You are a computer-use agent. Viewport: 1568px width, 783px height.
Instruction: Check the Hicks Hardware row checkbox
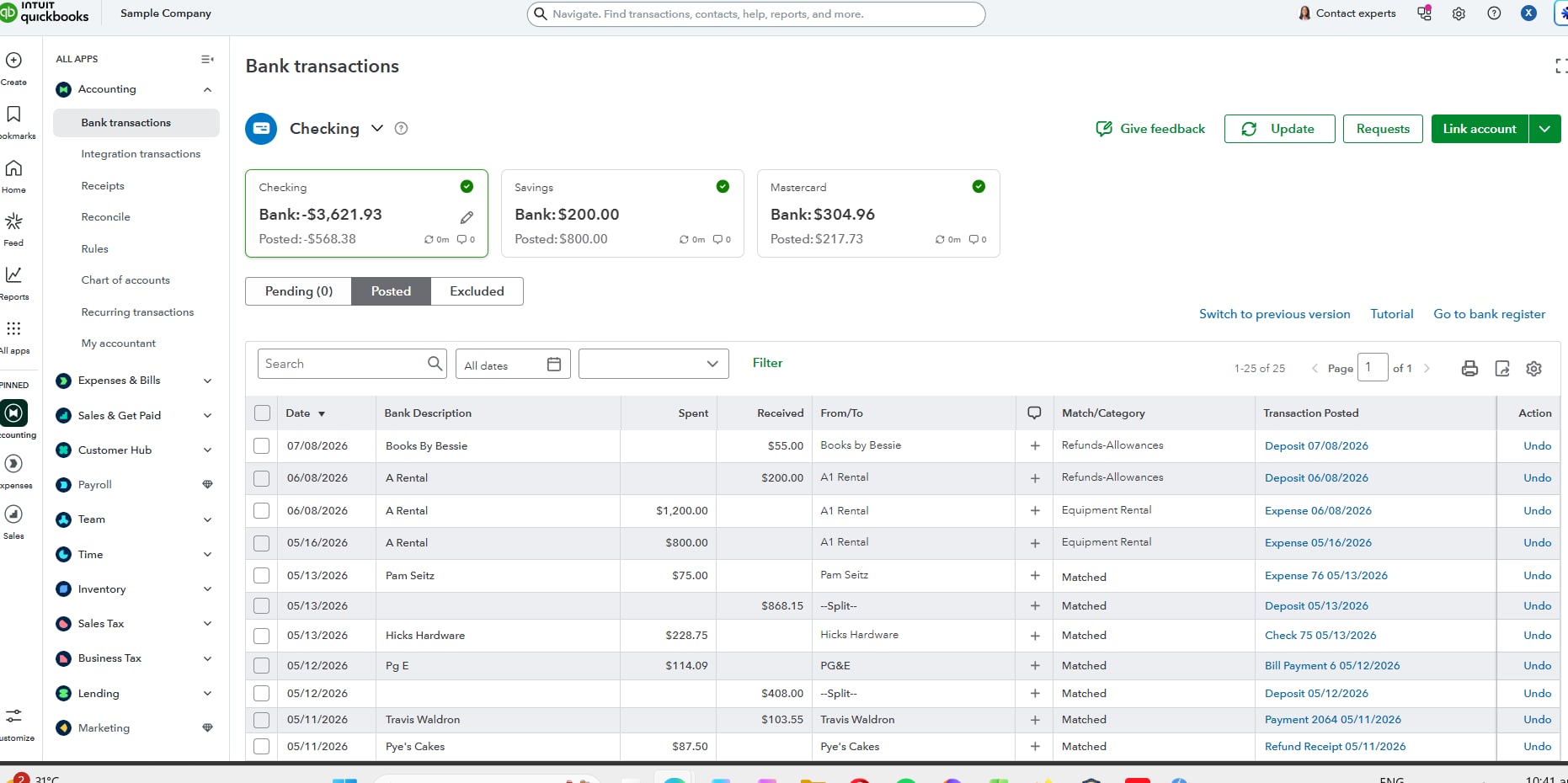pos(262,636)
